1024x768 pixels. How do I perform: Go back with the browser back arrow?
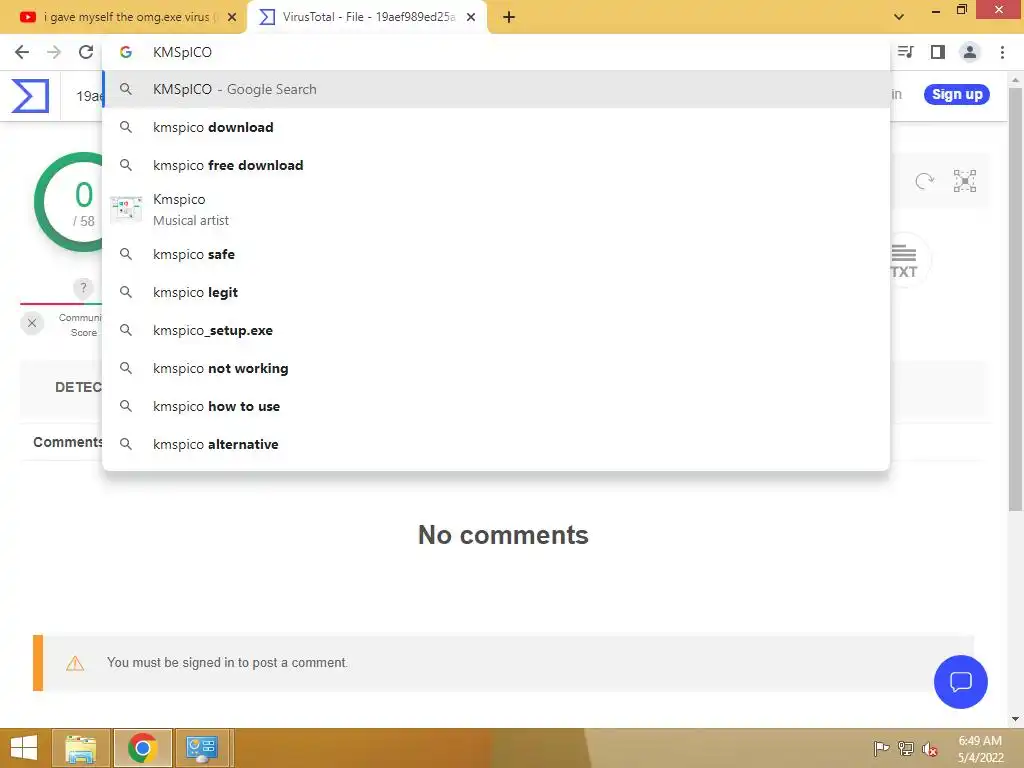pyautogui.click(x=22, y=52)
